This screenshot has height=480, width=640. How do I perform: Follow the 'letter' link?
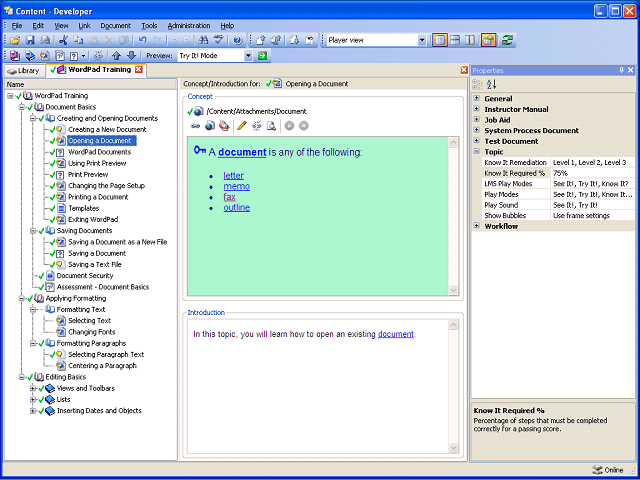click(233, 176)
